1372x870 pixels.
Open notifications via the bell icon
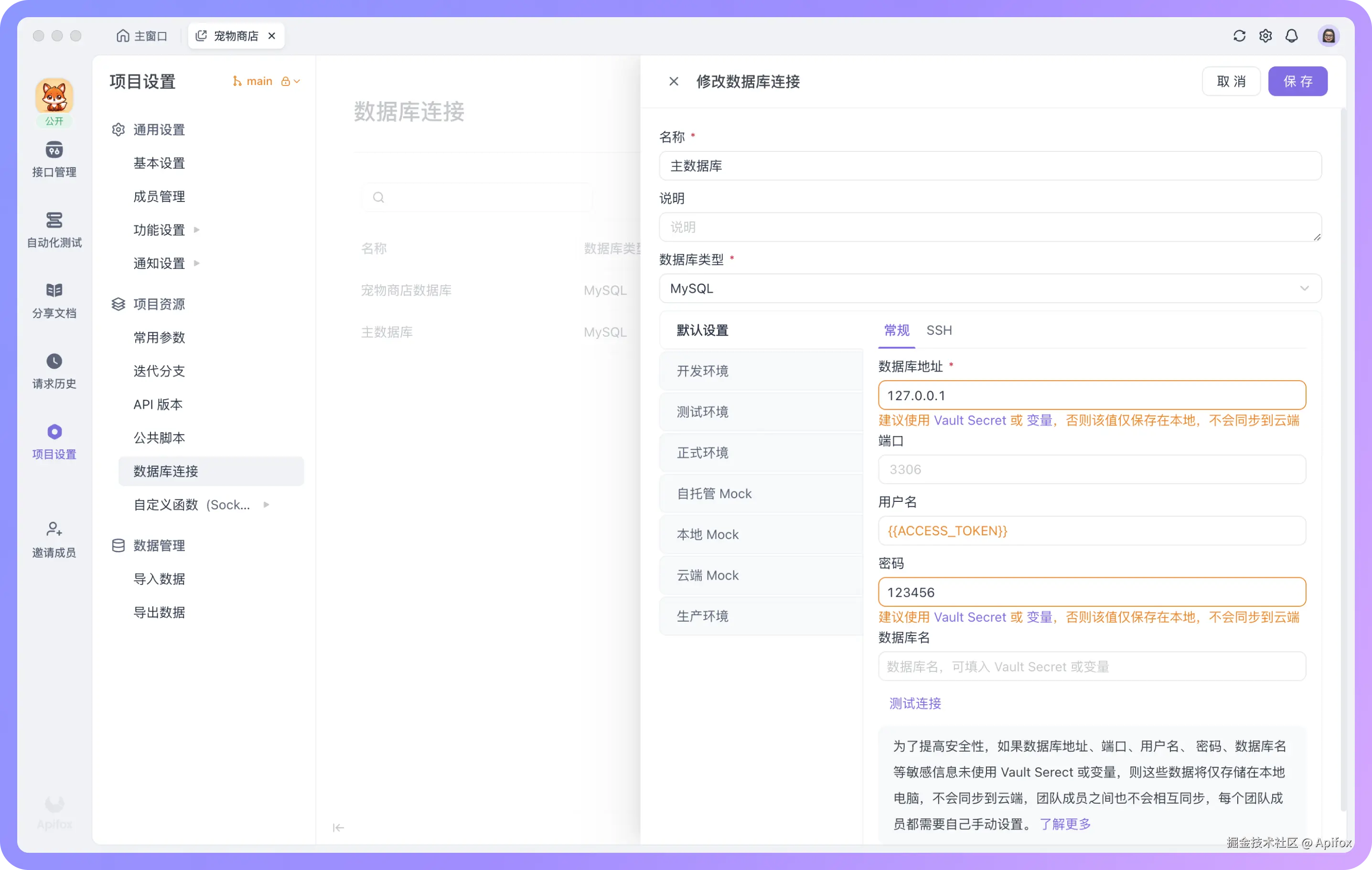point(1291,35)
